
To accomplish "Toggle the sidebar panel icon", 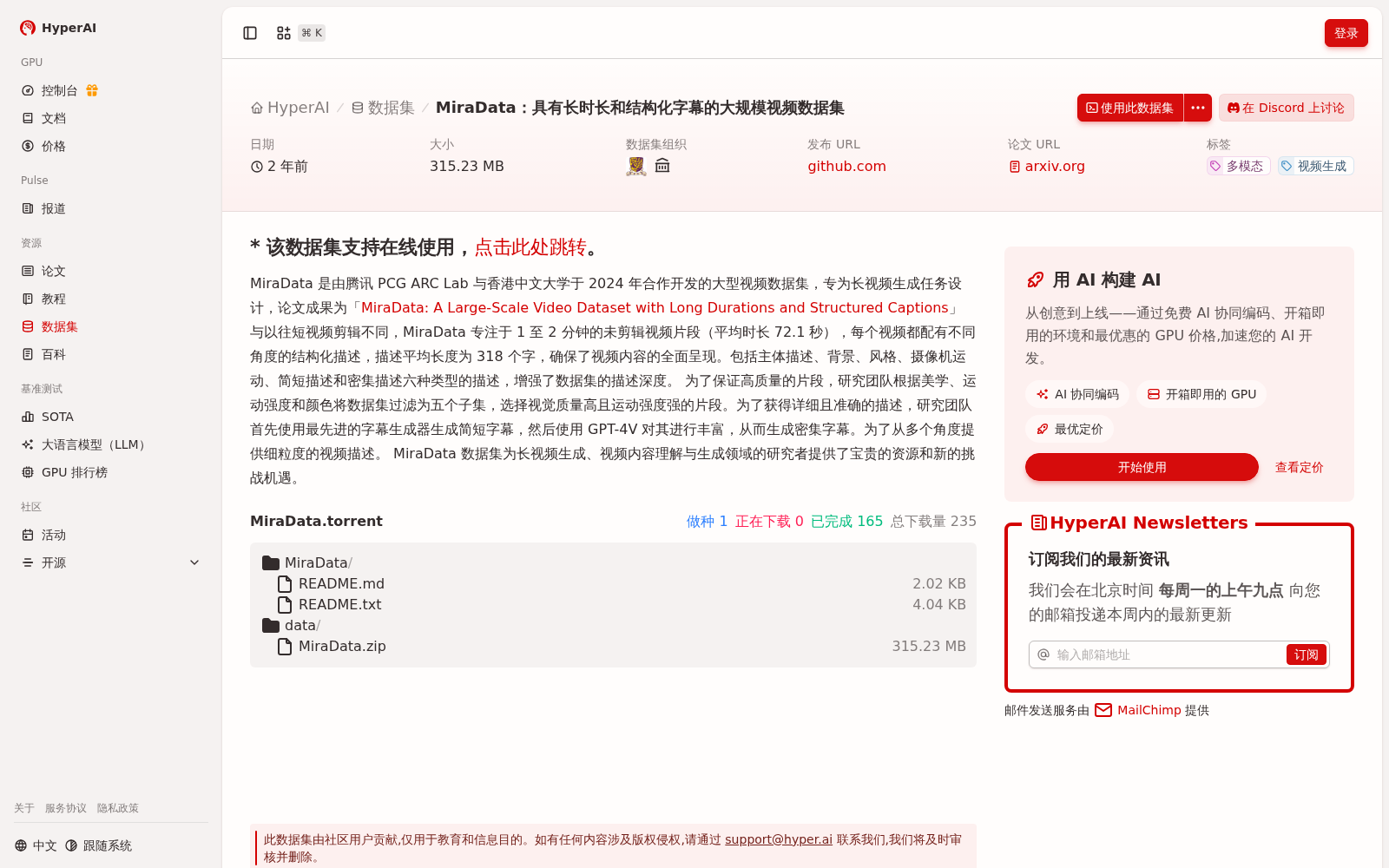I will (250, 33).
